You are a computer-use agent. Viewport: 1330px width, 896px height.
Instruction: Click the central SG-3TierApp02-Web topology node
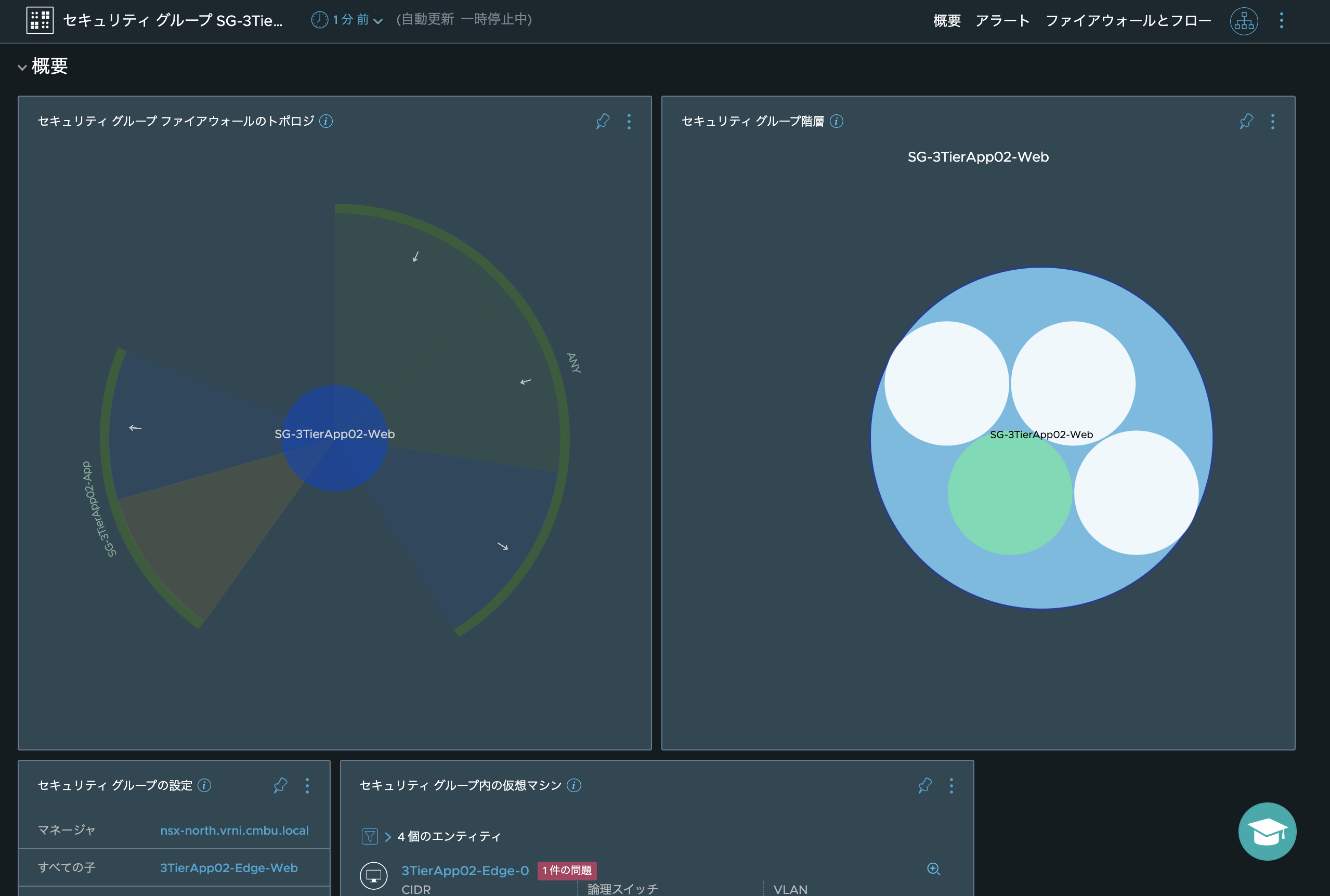(x=334, y=437)
